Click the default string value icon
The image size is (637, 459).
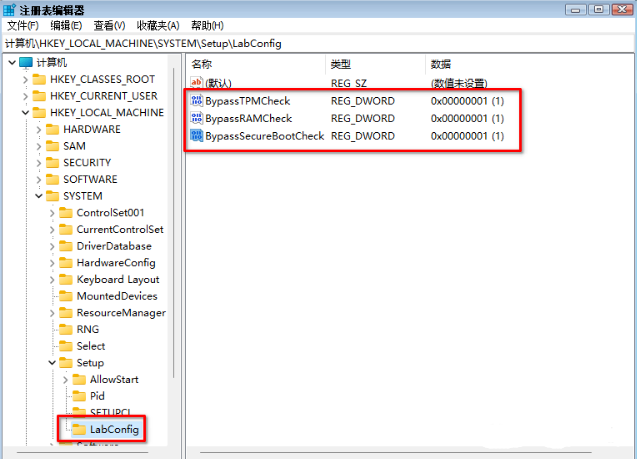pyautogui.click(x=196, y=83)
